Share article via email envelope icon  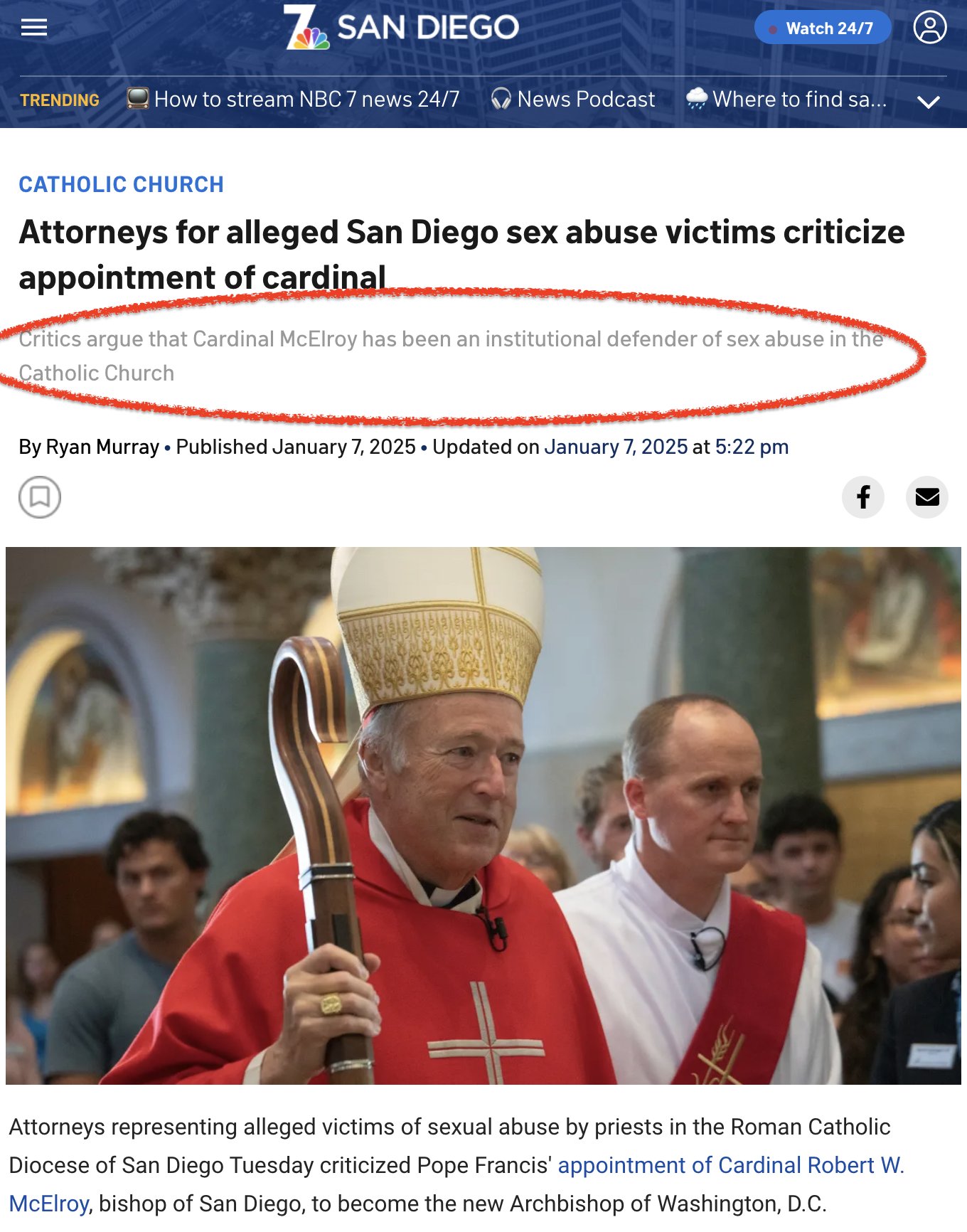coord(927,496)
